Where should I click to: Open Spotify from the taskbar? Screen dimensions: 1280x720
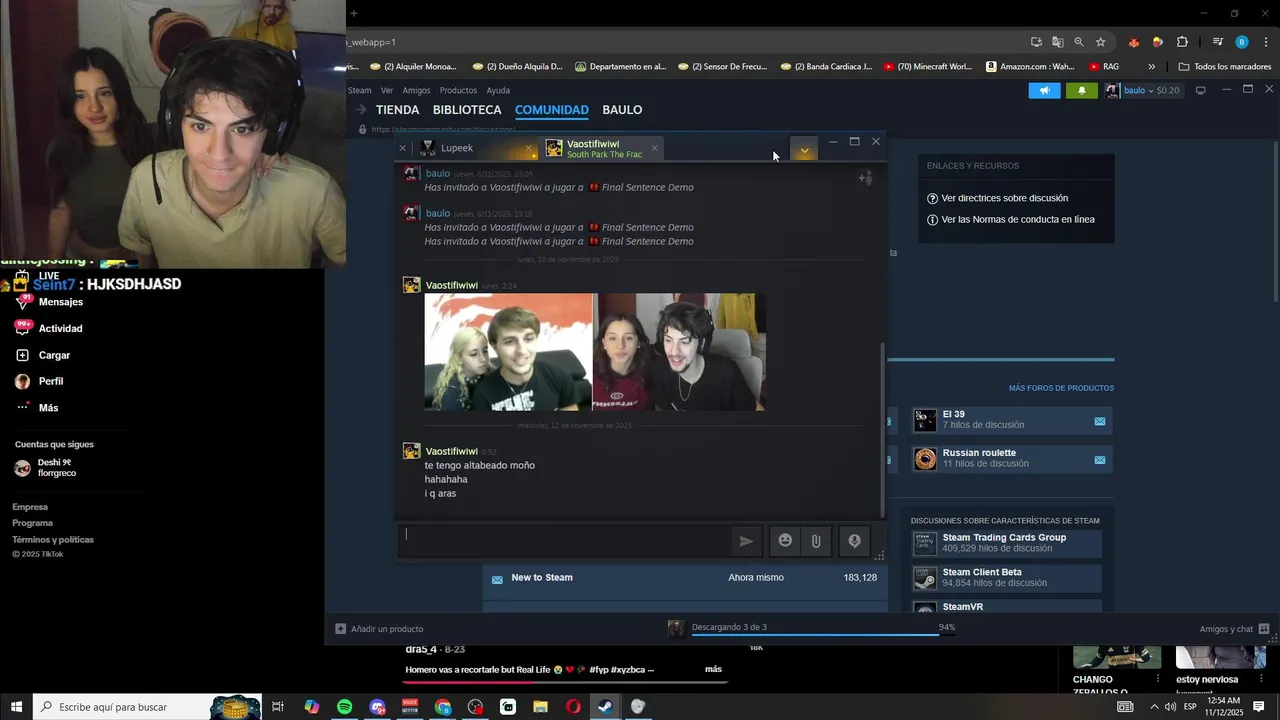point(344,707)
